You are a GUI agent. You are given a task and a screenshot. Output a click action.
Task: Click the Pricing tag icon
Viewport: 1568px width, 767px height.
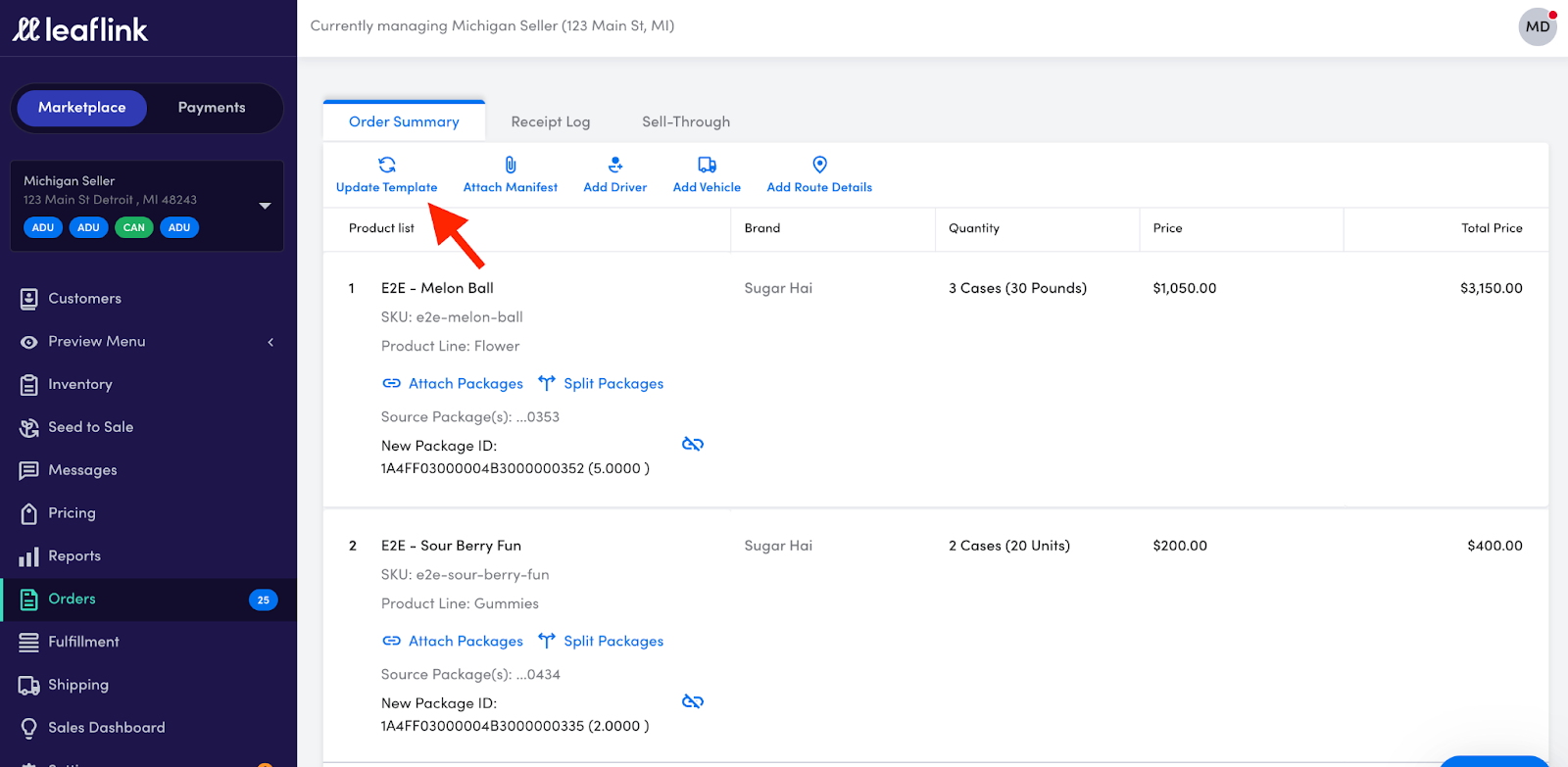point(29,513)
